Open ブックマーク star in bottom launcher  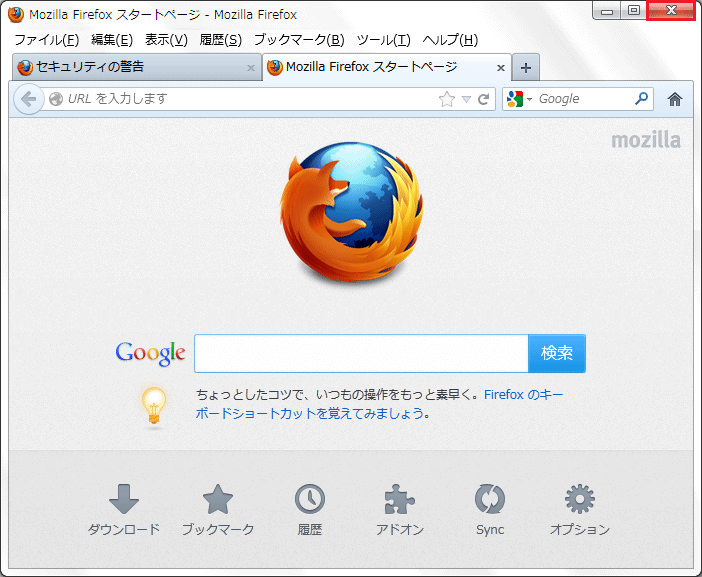(218, 510)
